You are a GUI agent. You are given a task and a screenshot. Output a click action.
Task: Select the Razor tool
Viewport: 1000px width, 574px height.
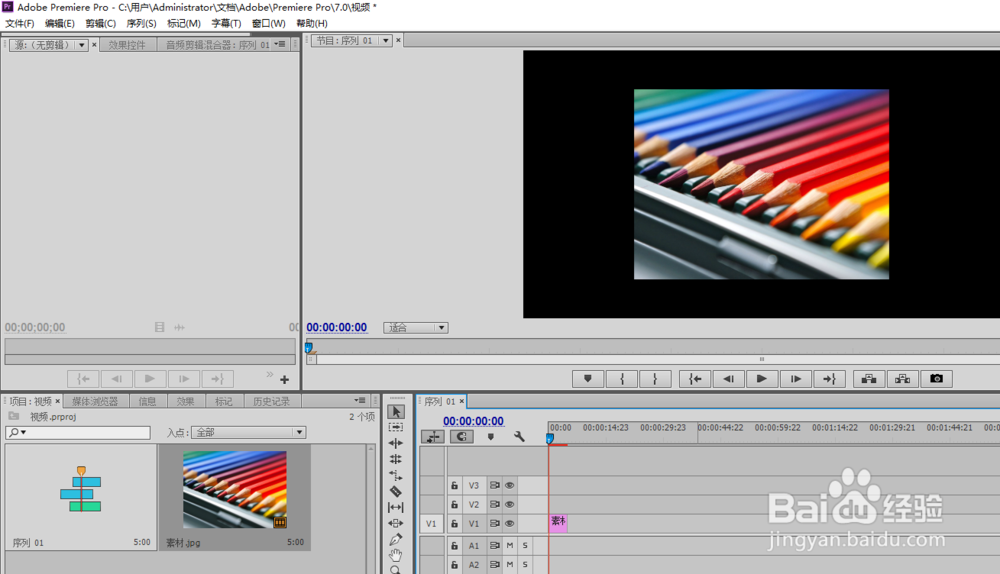point(395,491)
